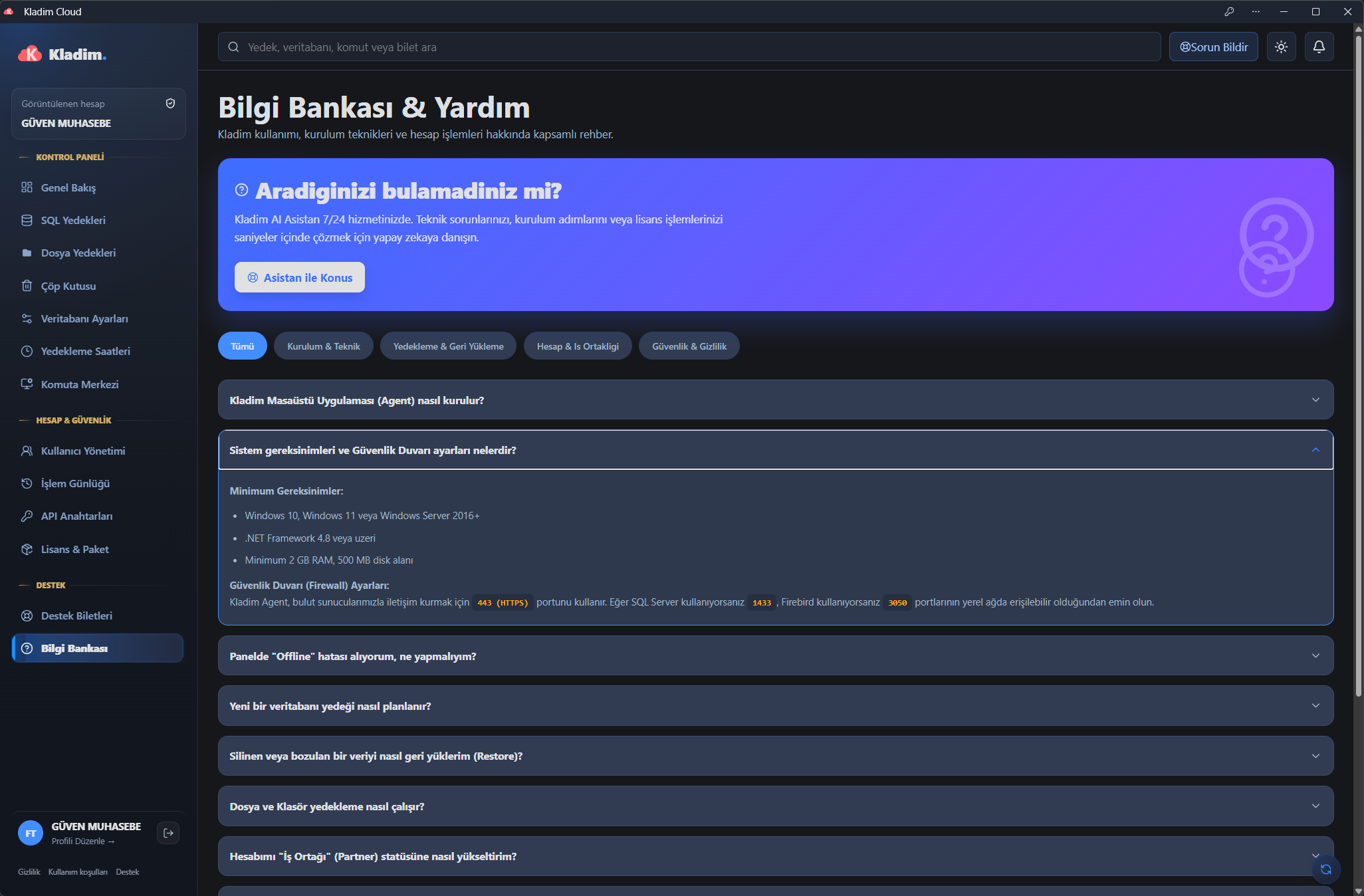Click the Dosya Yedekleri folder icon
Image resolution: width=1364 pixels, height=896 pixels.
click(x=27, y=253)
